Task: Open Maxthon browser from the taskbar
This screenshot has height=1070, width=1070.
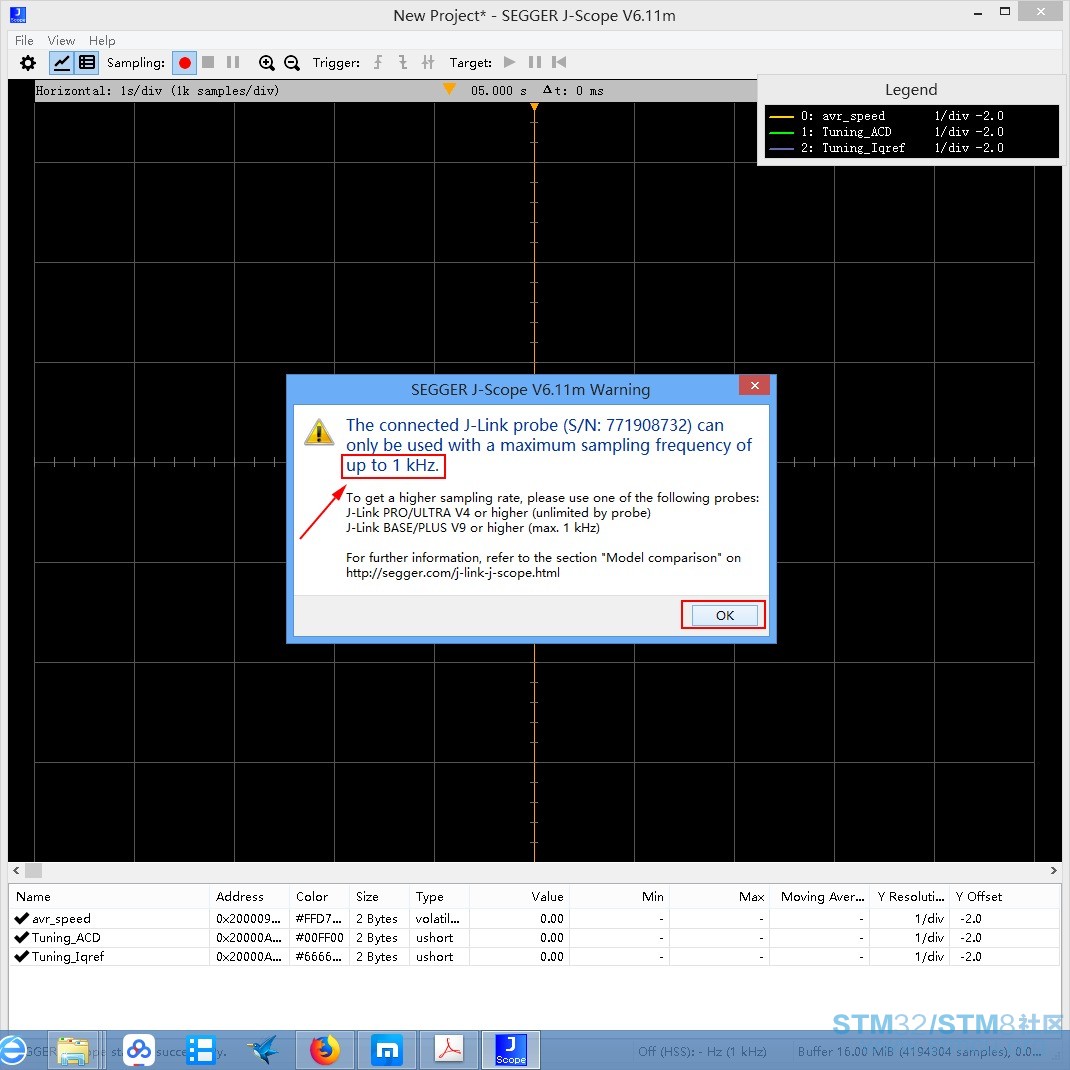Action: pos(387,1050)
